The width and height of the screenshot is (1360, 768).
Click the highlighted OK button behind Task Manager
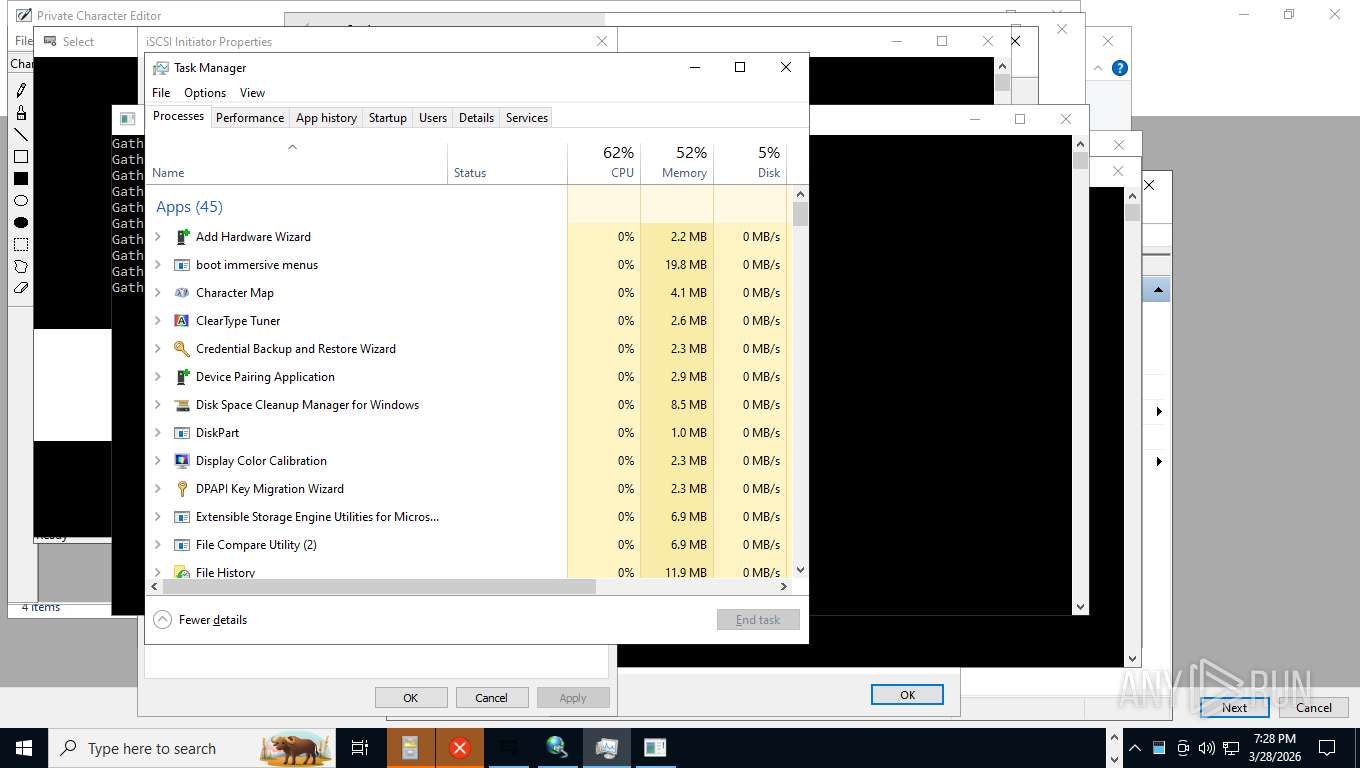pyautogui.click(x=907, y=695)
